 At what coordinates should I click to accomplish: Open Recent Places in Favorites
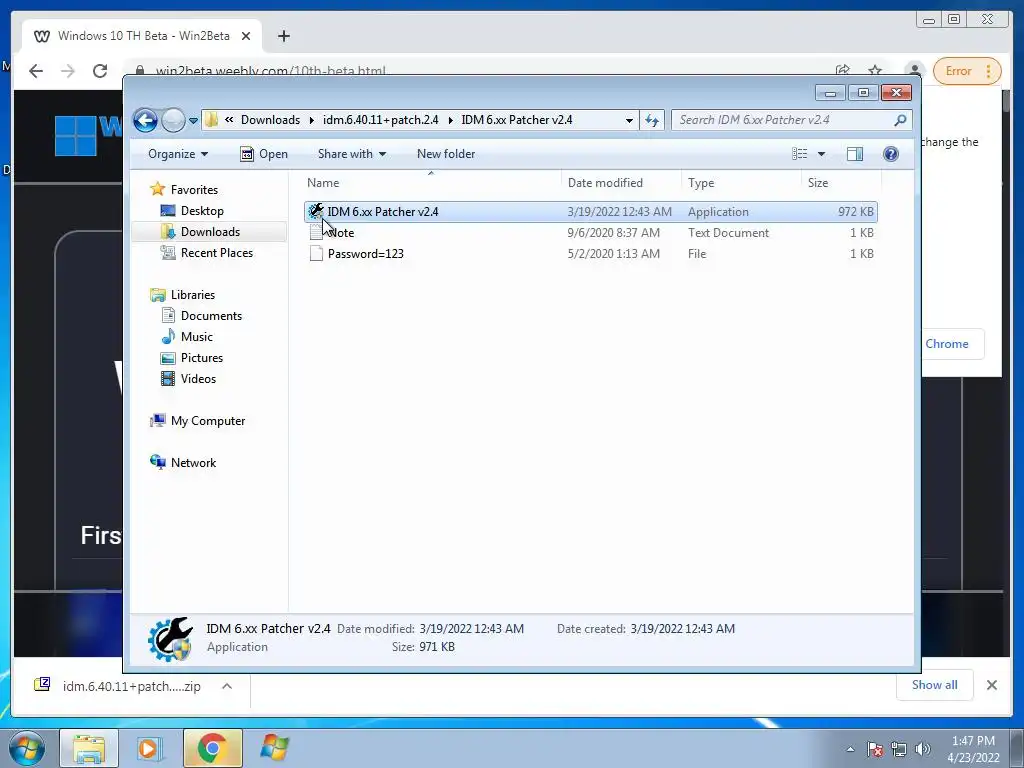[216, 253]
